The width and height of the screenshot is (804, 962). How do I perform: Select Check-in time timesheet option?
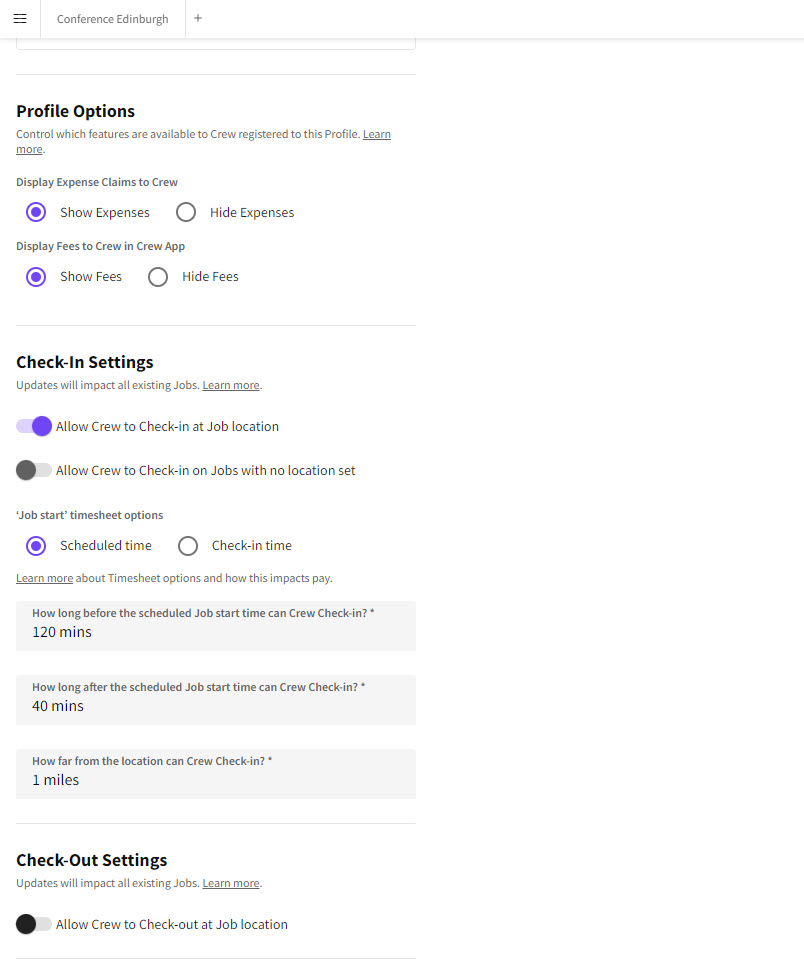click(188, 546)
